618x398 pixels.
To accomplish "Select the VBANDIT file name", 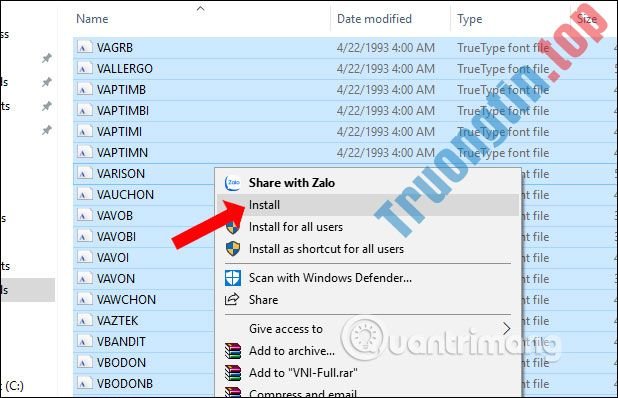I will tap(121, 341).
